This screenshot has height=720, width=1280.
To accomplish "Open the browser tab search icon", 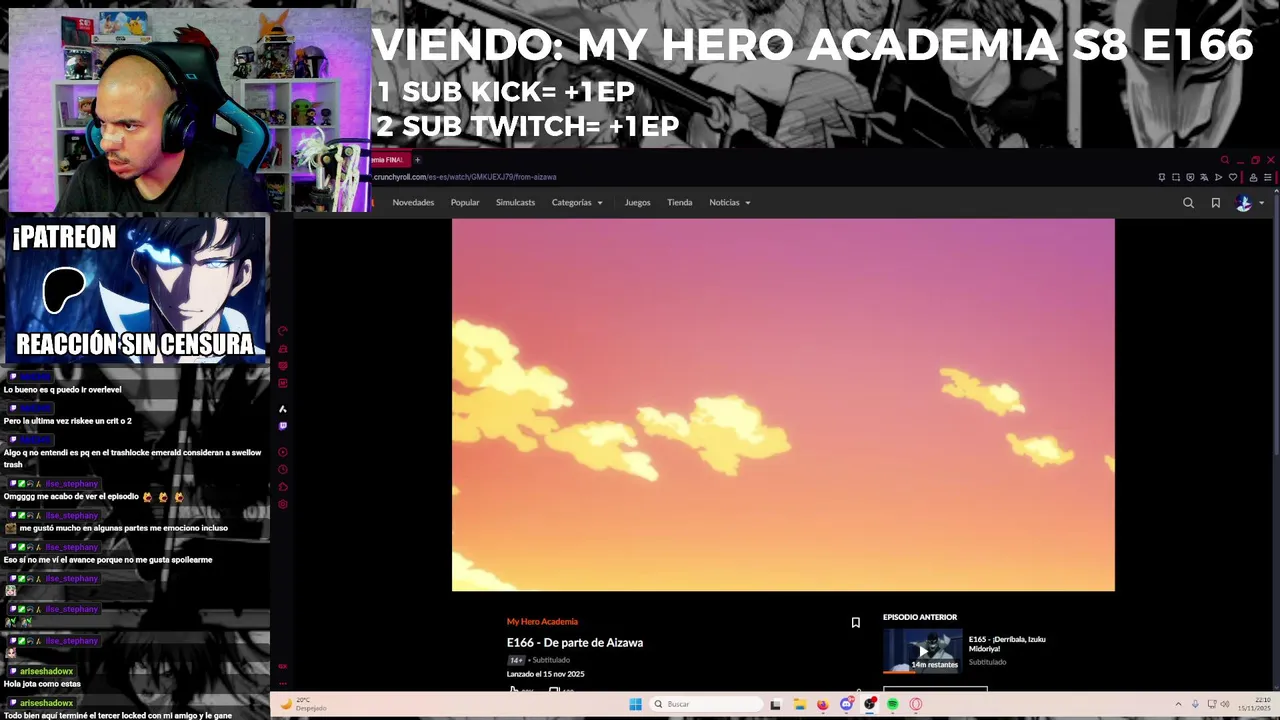I will pos(1224,160).
